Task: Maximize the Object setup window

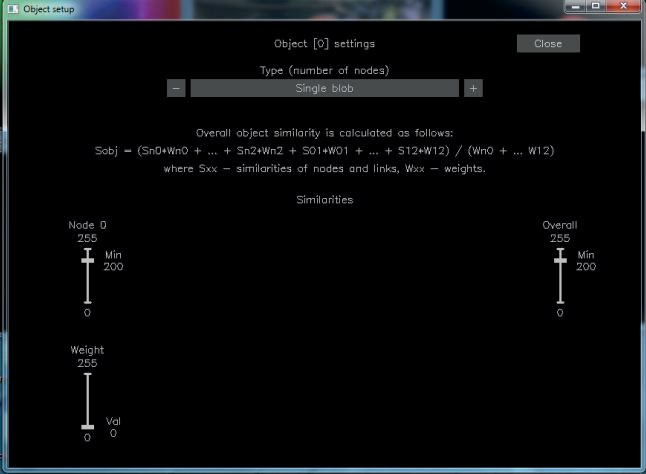Action: tap(595, 6)
